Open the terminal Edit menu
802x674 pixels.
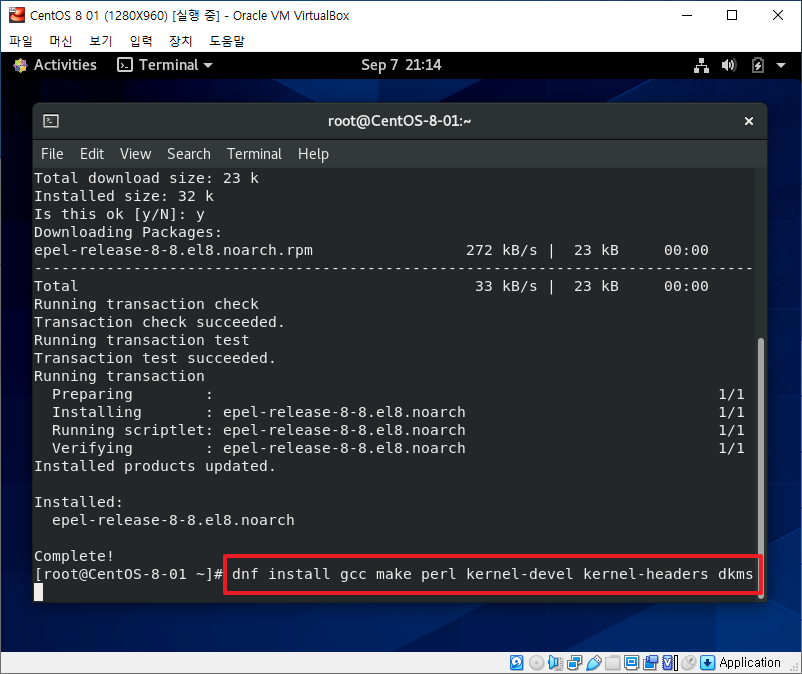click(92, 154)
